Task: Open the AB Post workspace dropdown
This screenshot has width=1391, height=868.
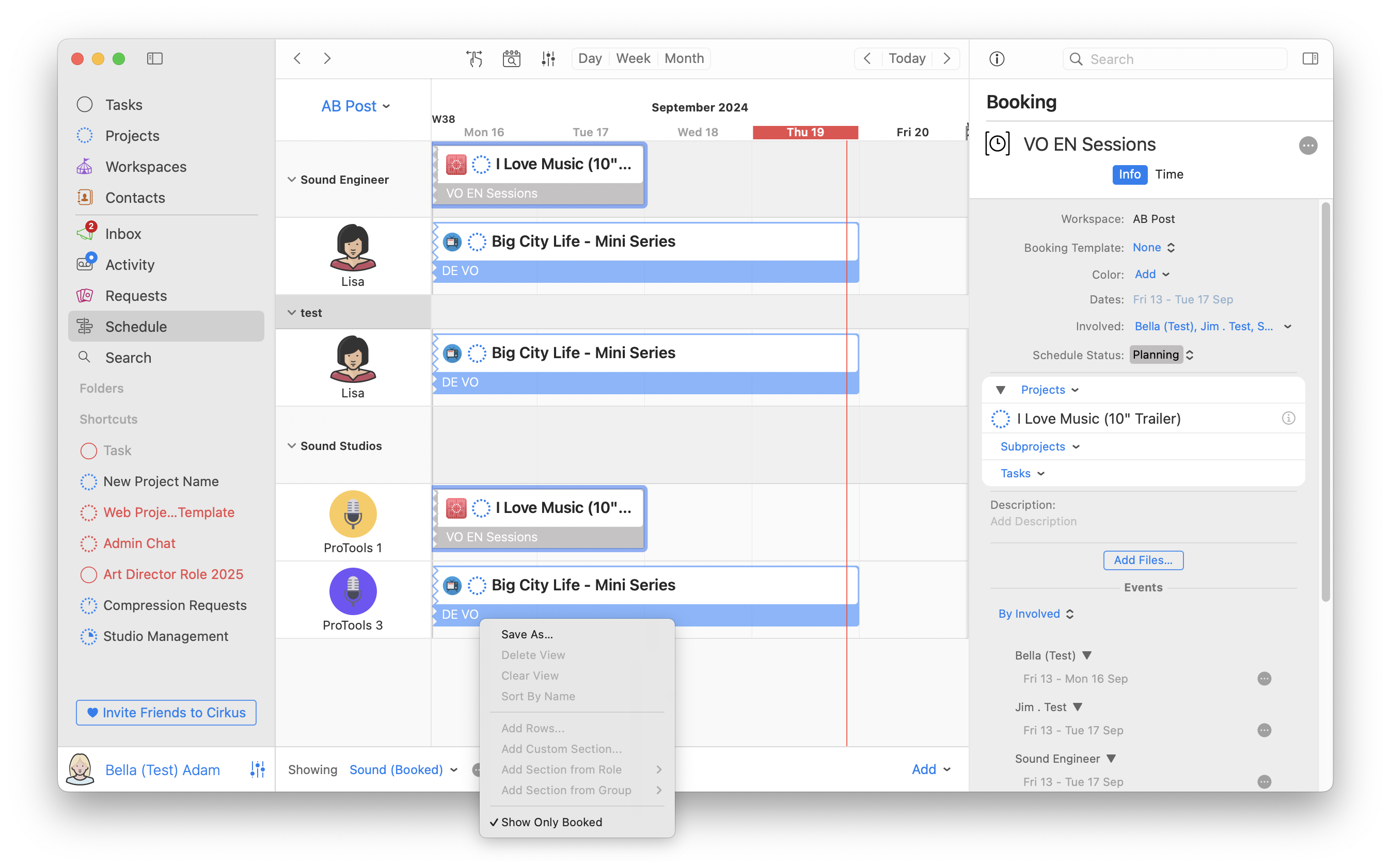Action: (x=355, y=106)
